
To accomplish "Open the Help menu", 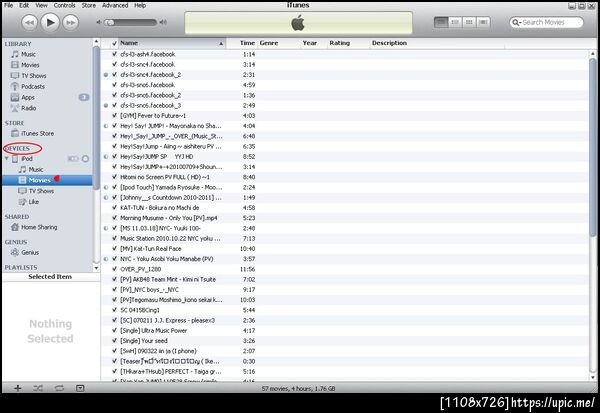I will coord(140,5).
